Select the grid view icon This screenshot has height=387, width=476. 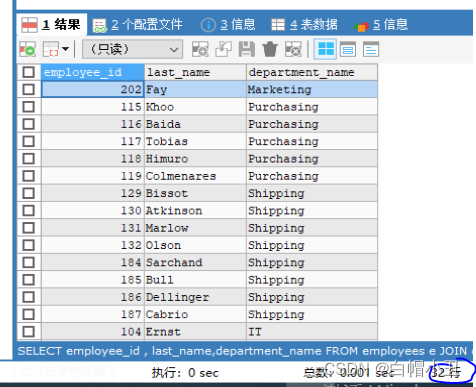click(325, 49)
